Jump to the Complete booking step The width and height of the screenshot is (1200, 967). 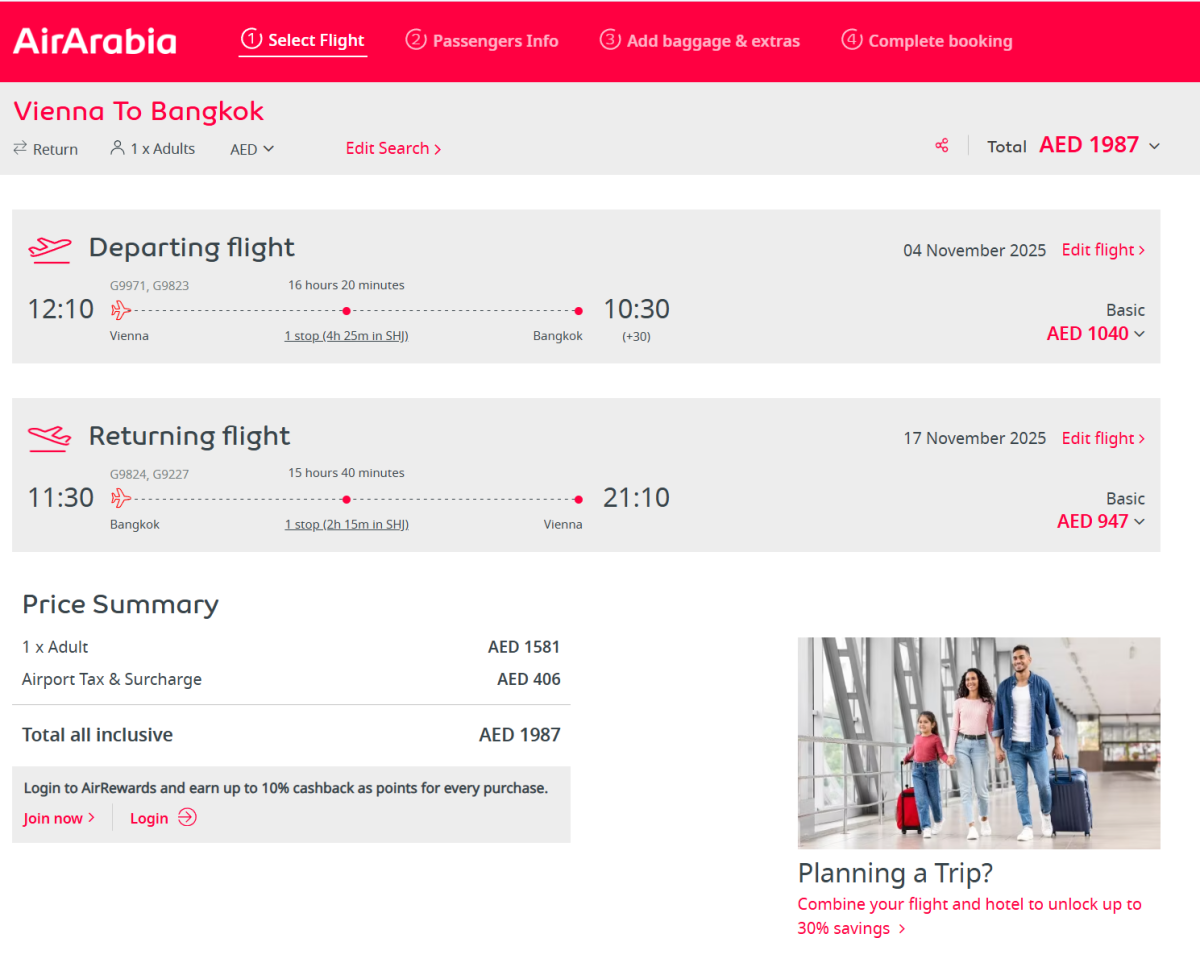[x=927, y=41]
